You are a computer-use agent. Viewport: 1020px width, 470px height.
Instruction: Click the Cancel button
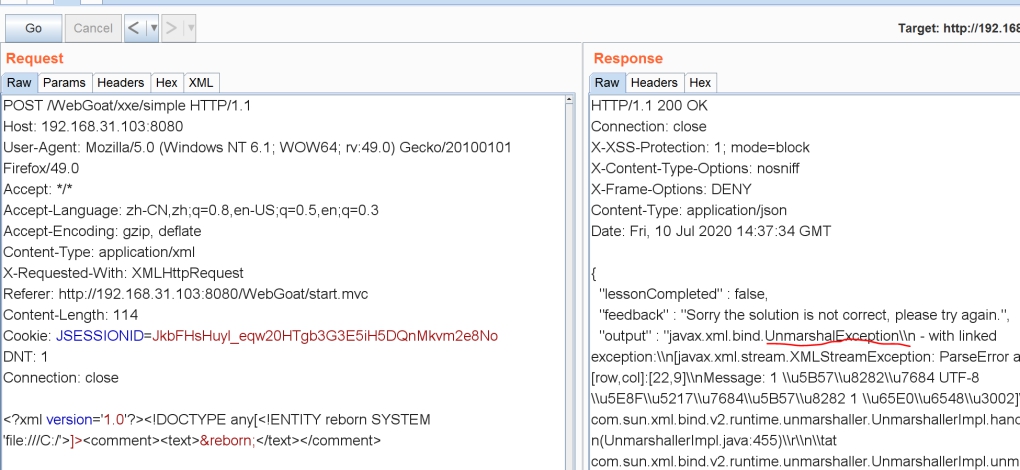(x=93, y=28)
